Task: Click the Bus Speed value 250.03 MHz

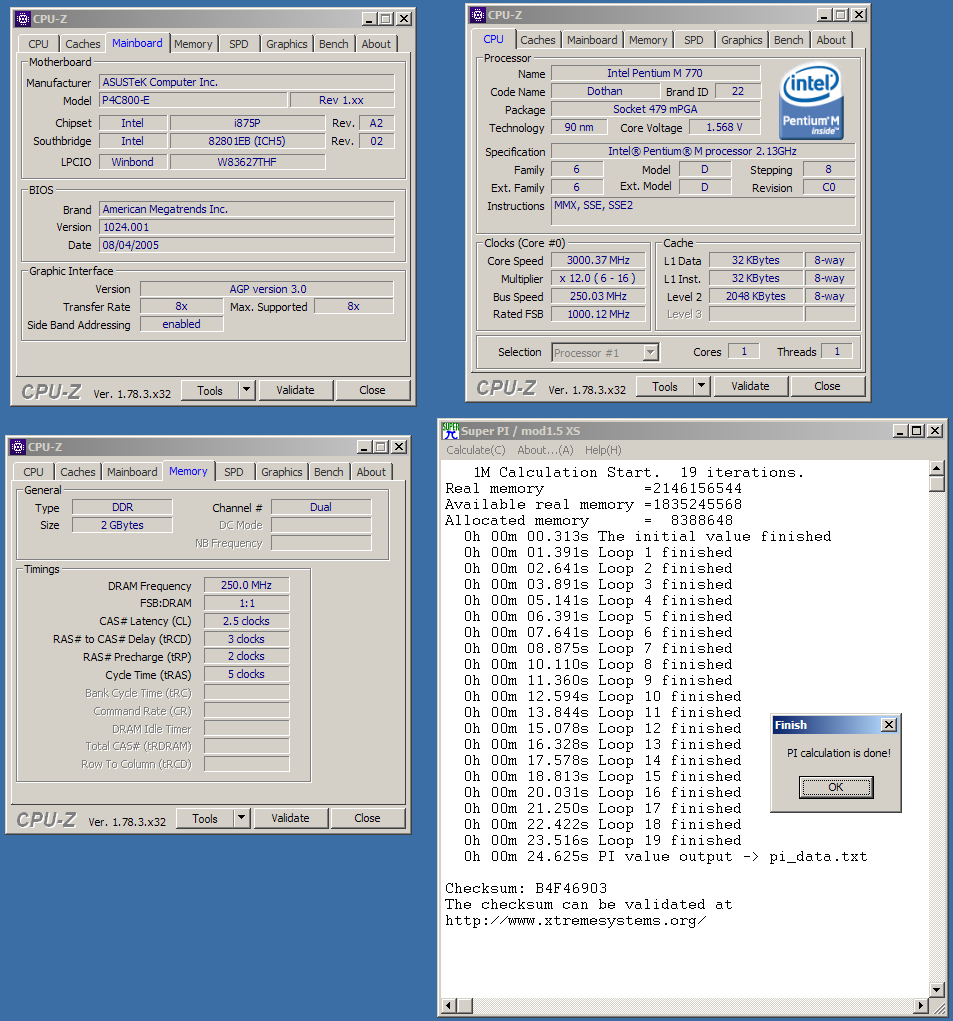Action: click(598, 296)
